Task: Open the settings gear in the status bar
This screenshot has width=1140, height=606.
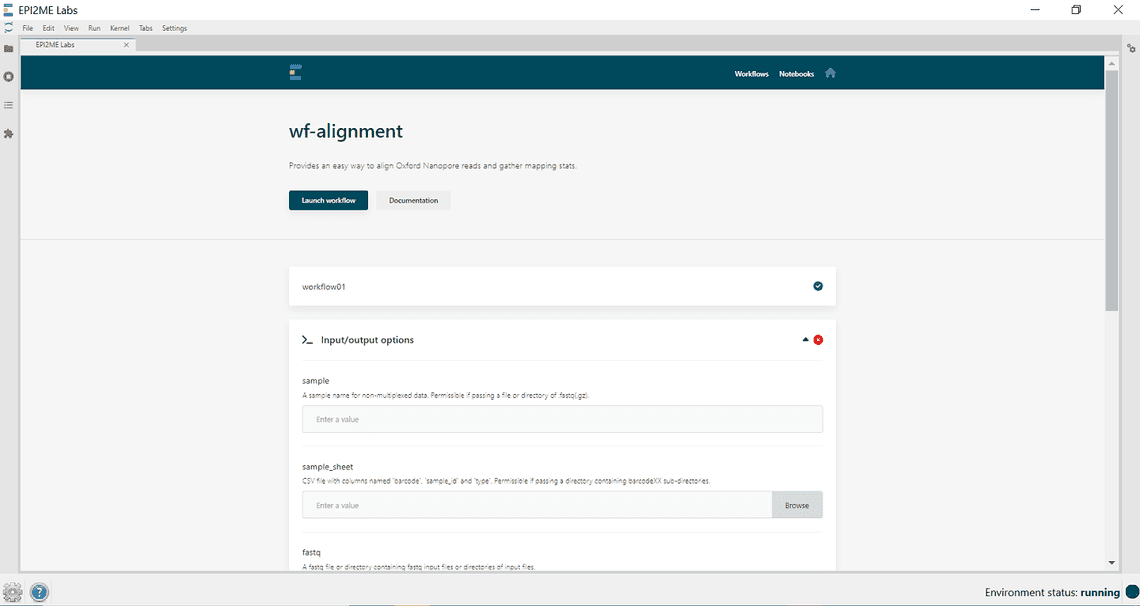Action: pyautogui.click(x=15, y=592)
